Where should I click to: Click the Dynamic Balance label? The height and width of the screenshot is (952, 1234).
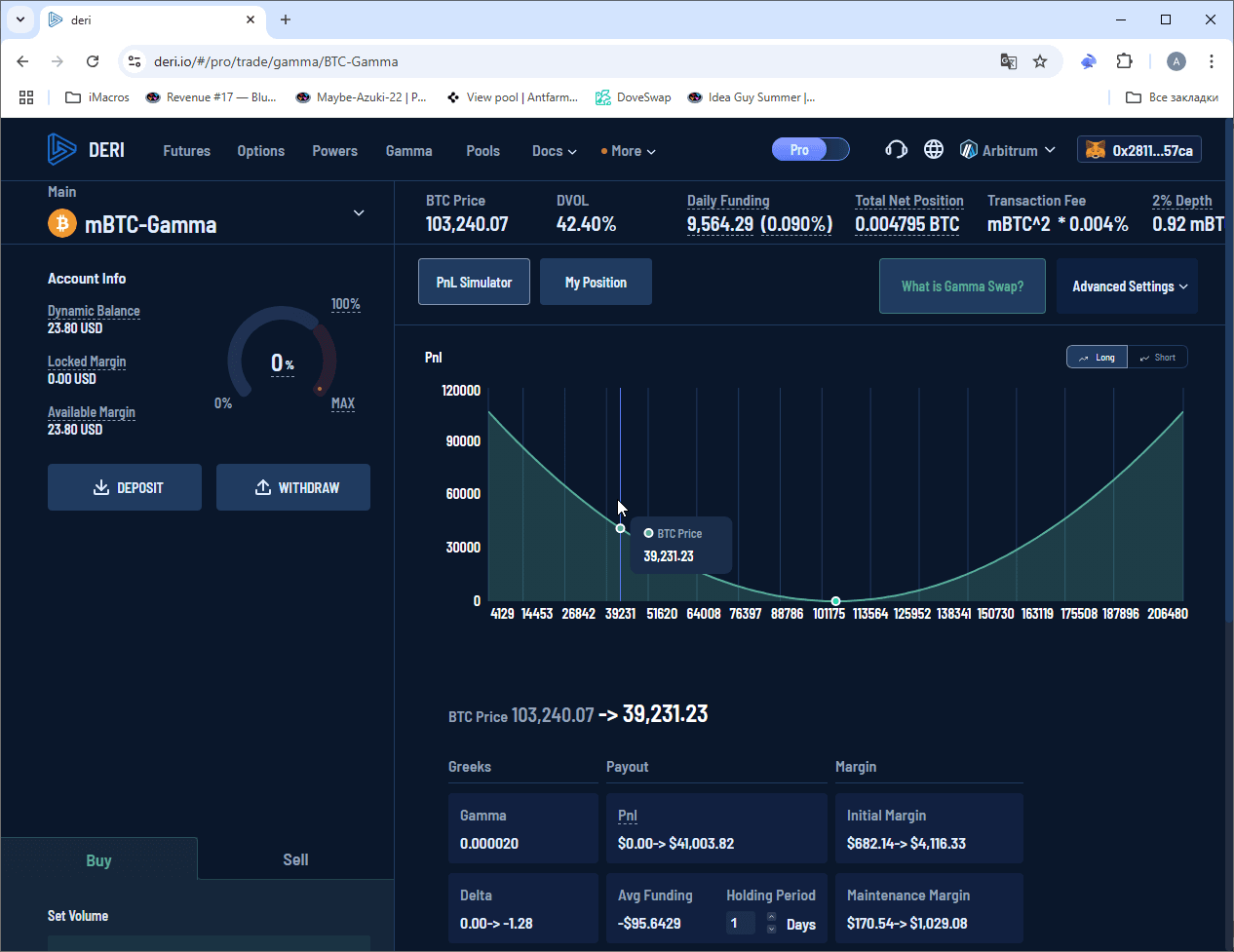point(94,311)
